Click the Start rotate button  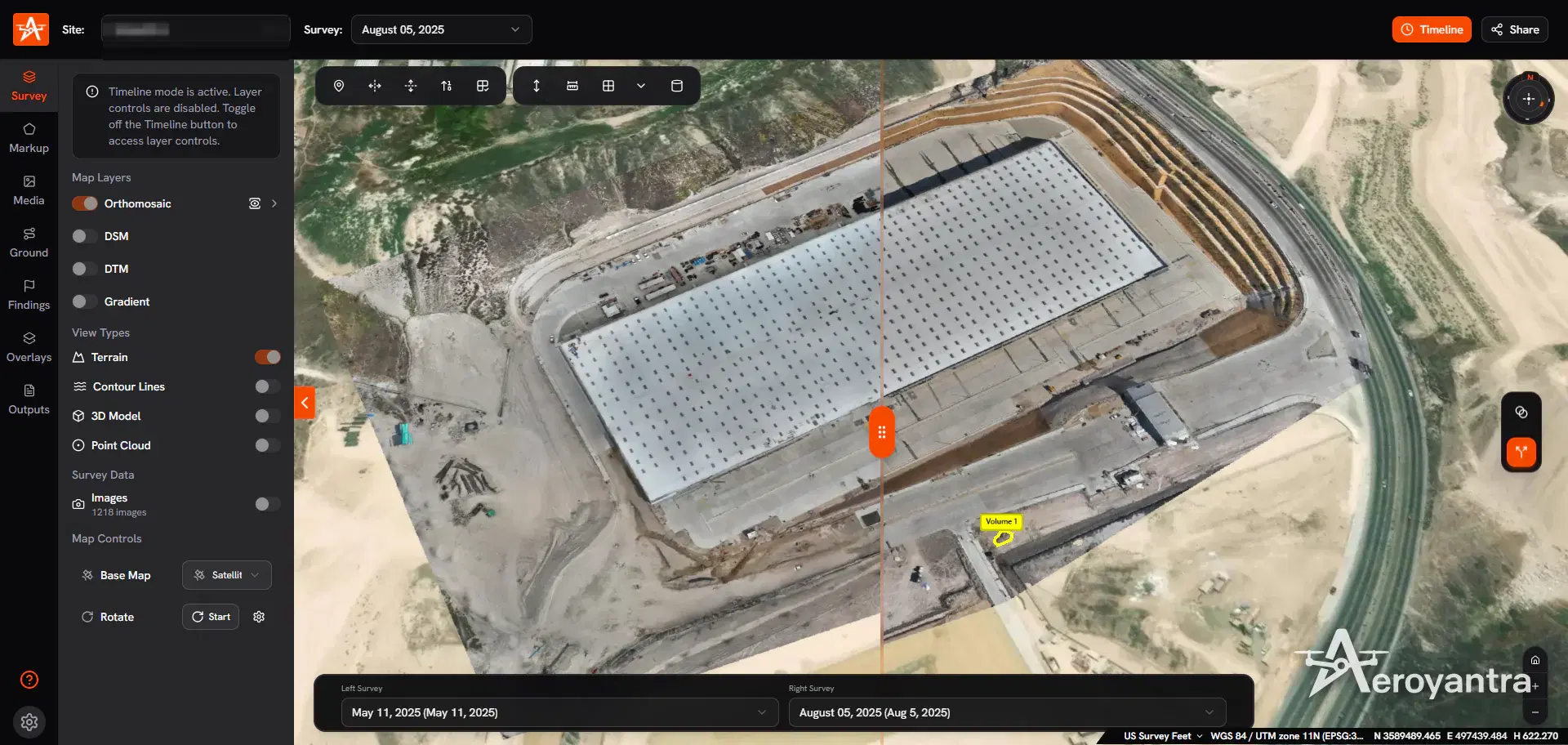[x=211, y=617]
